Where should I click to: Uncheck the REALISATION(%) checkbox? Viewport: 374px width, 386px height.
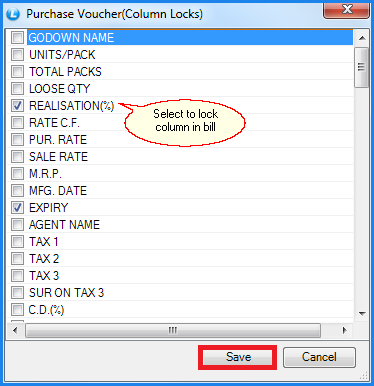17,106
